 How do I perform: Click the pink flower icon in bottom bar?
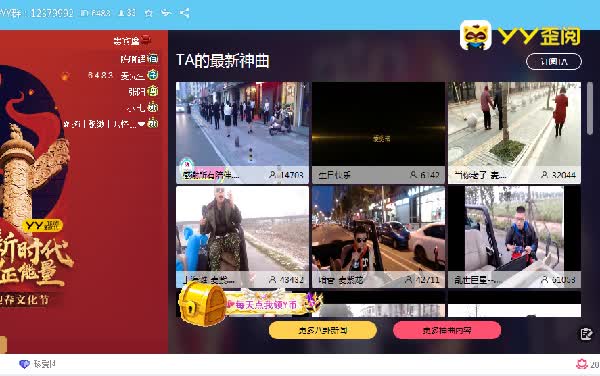tap(582, 364)
